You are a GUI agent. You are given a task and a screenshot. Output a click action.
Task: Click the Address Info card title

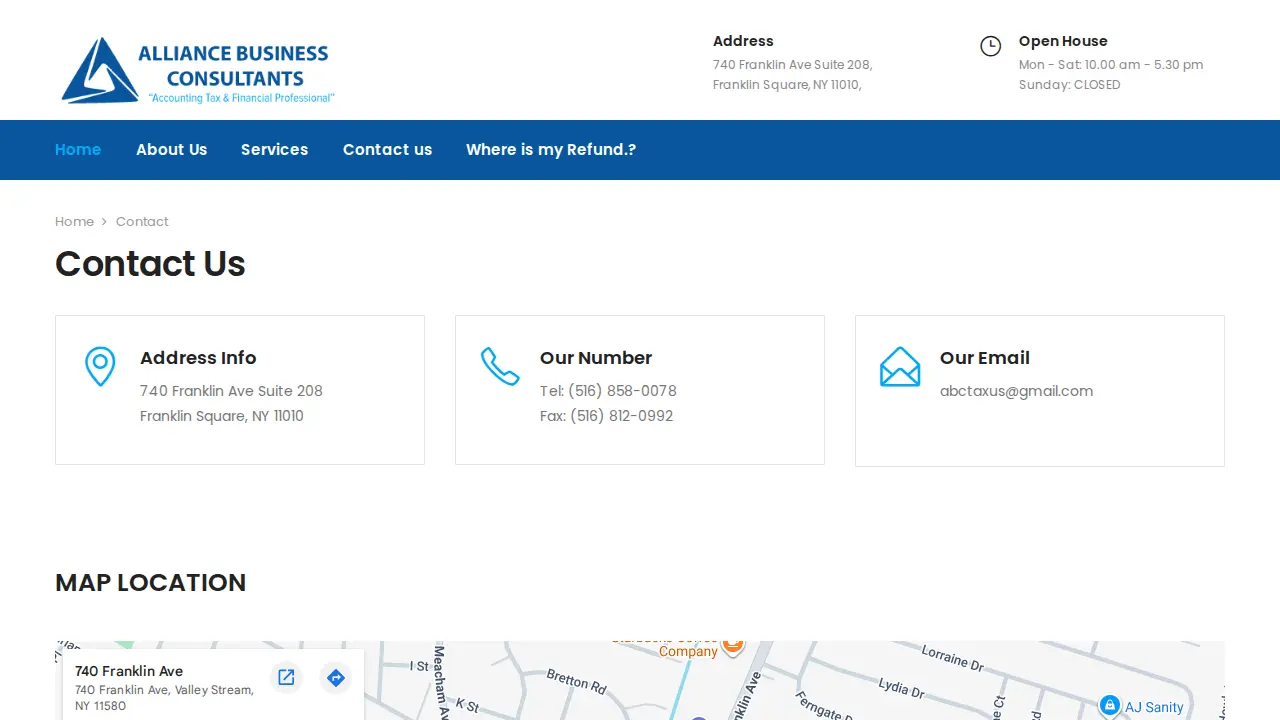[x=198, y=358]
